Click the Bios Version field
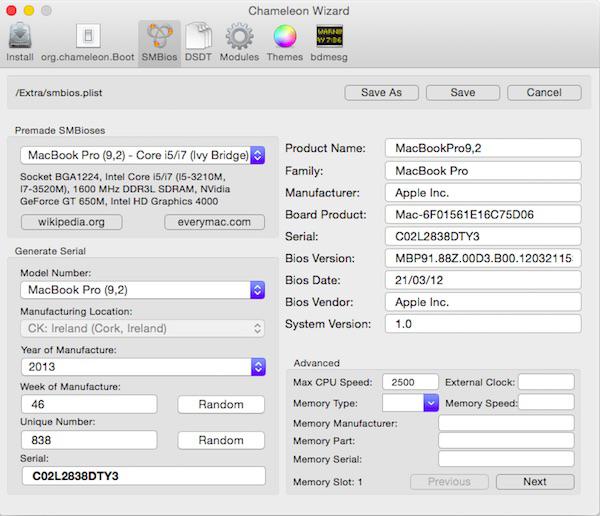Screen dimensions: 600x516 coord(483,258)
